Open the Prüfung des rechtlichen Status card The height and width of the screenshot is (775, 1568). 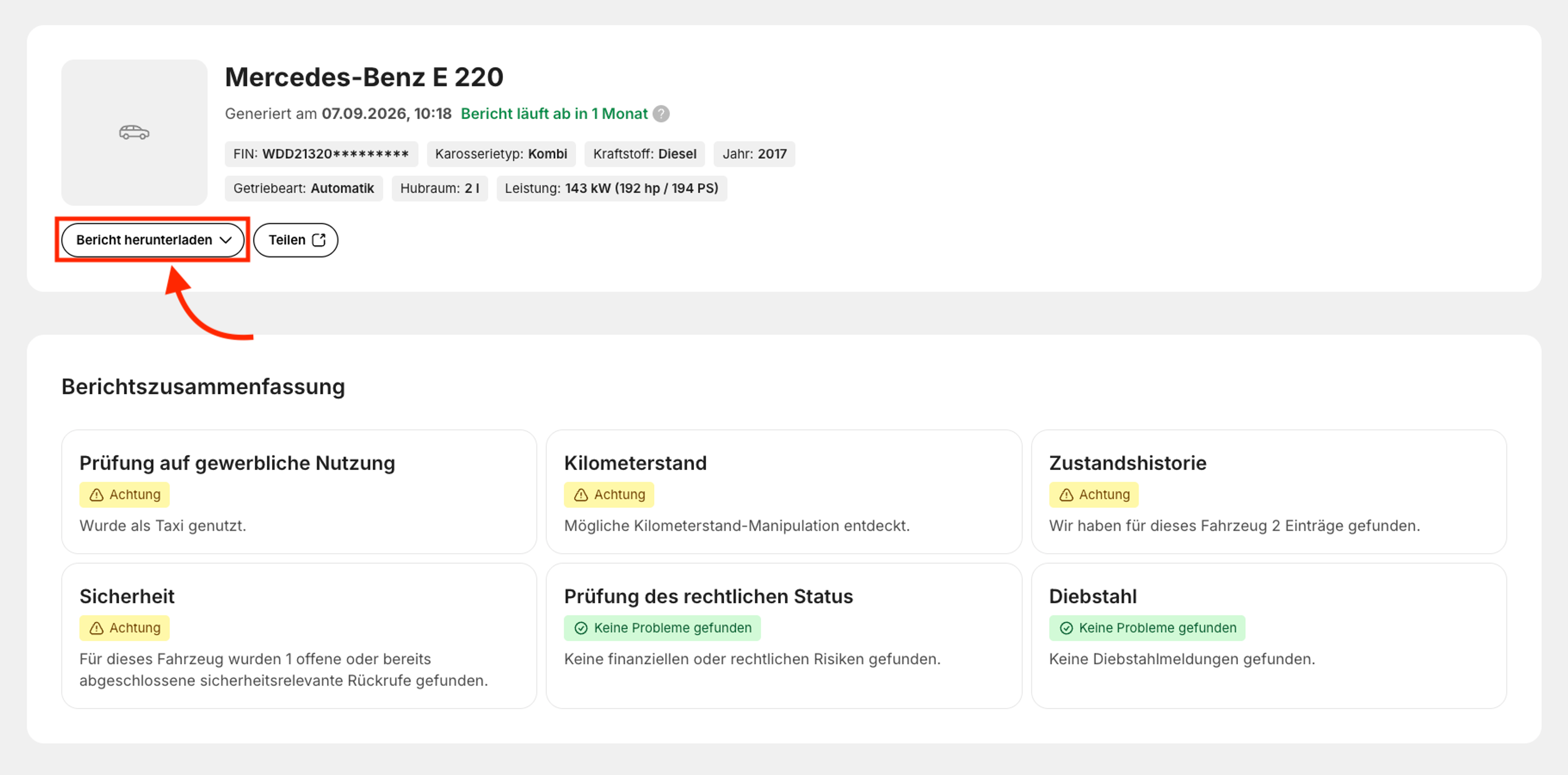(784, 635)
